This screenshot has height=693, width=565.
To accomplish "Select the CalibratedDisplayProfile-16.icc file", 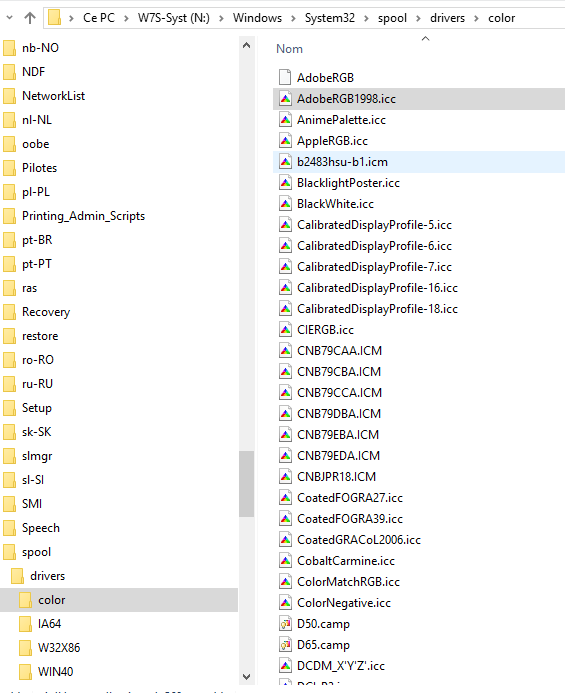I will coord(377,288).
